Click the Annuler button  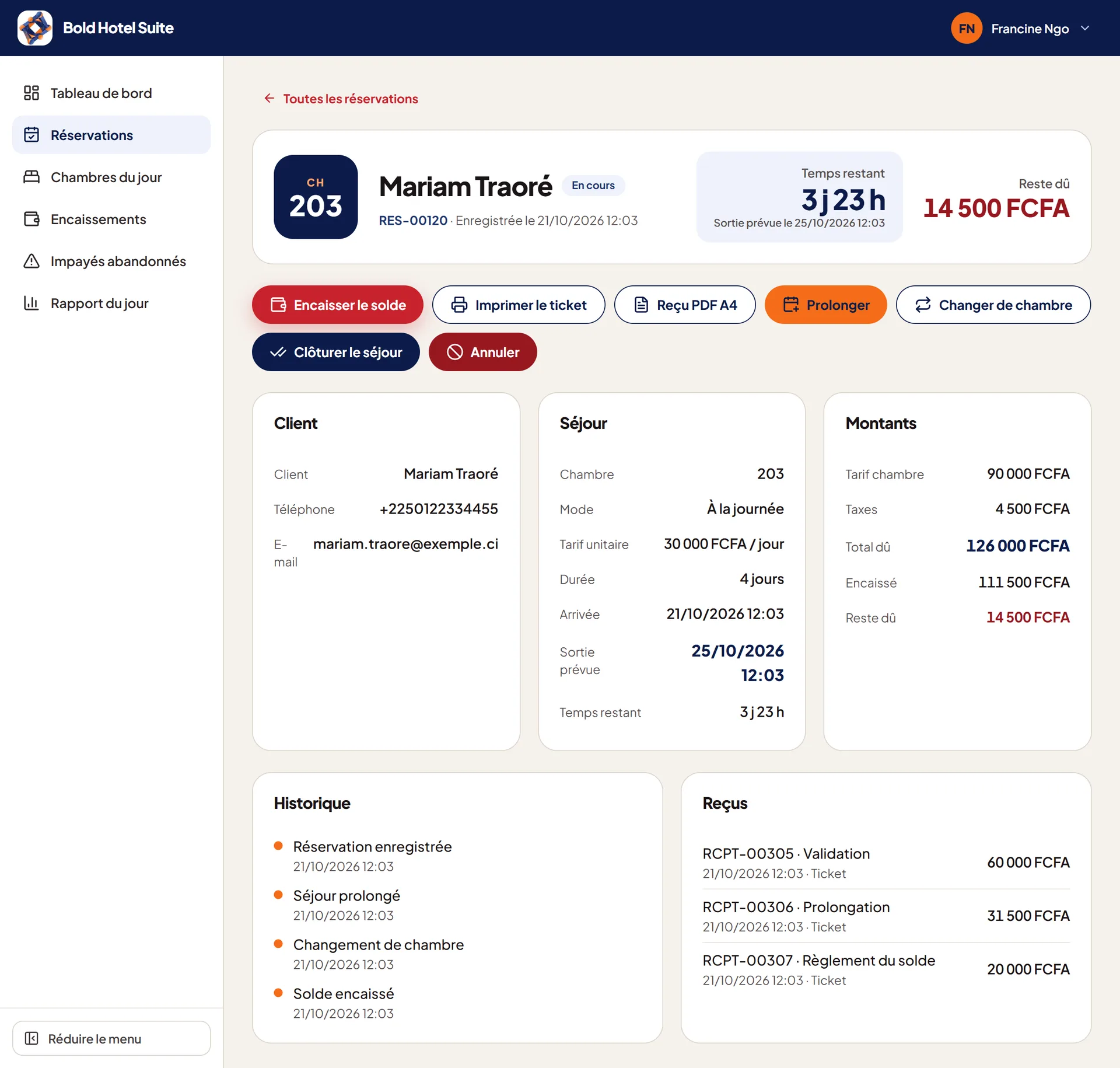click(483, 352)
